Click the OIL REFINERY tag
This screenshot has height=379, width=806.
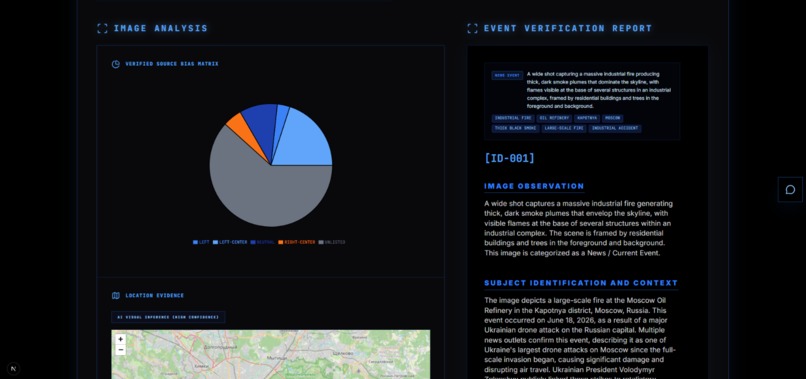pyautogui.click(x=554, y=118)
